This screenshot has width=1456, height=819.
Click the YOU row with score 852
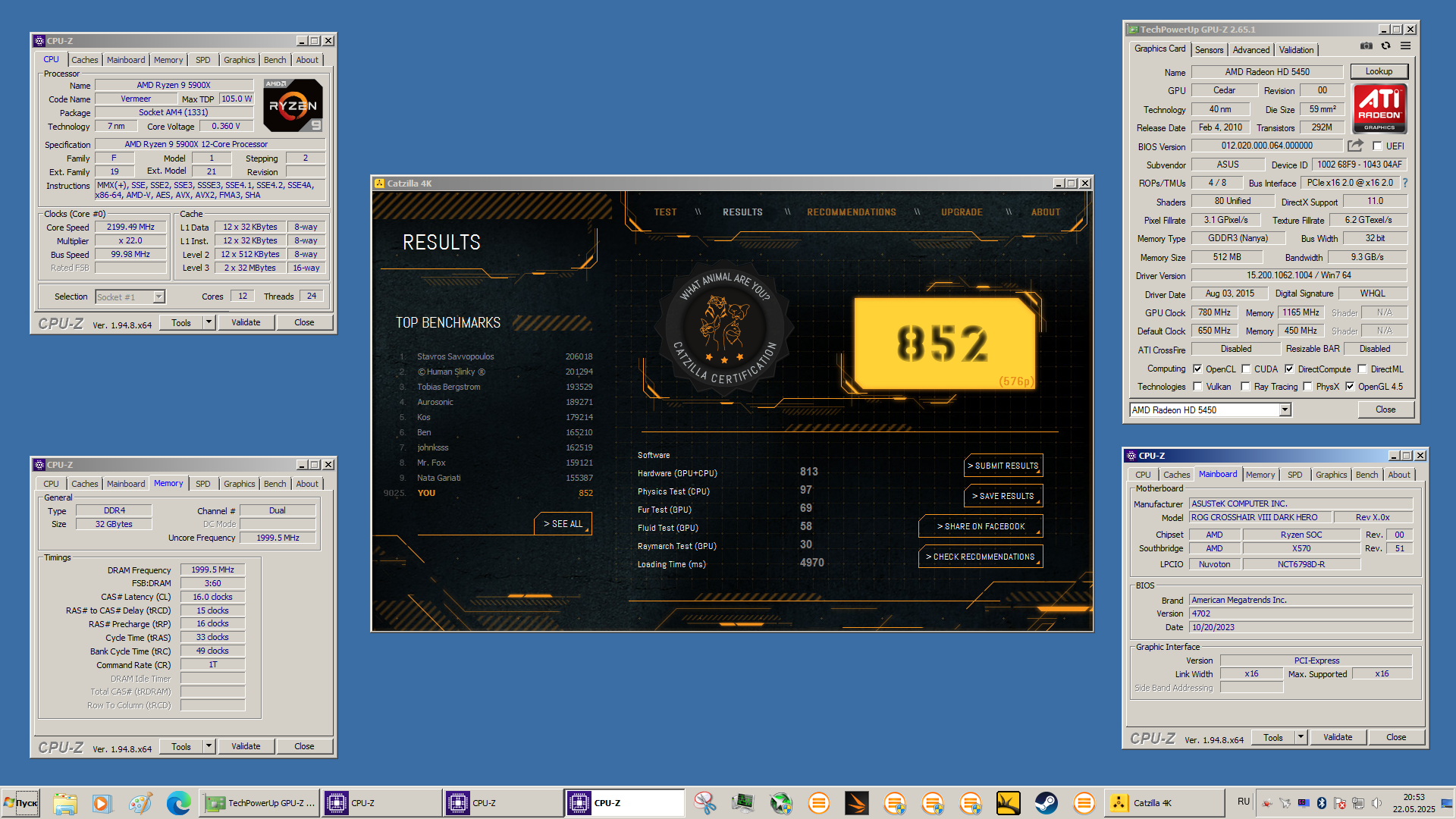pos(489,493)
